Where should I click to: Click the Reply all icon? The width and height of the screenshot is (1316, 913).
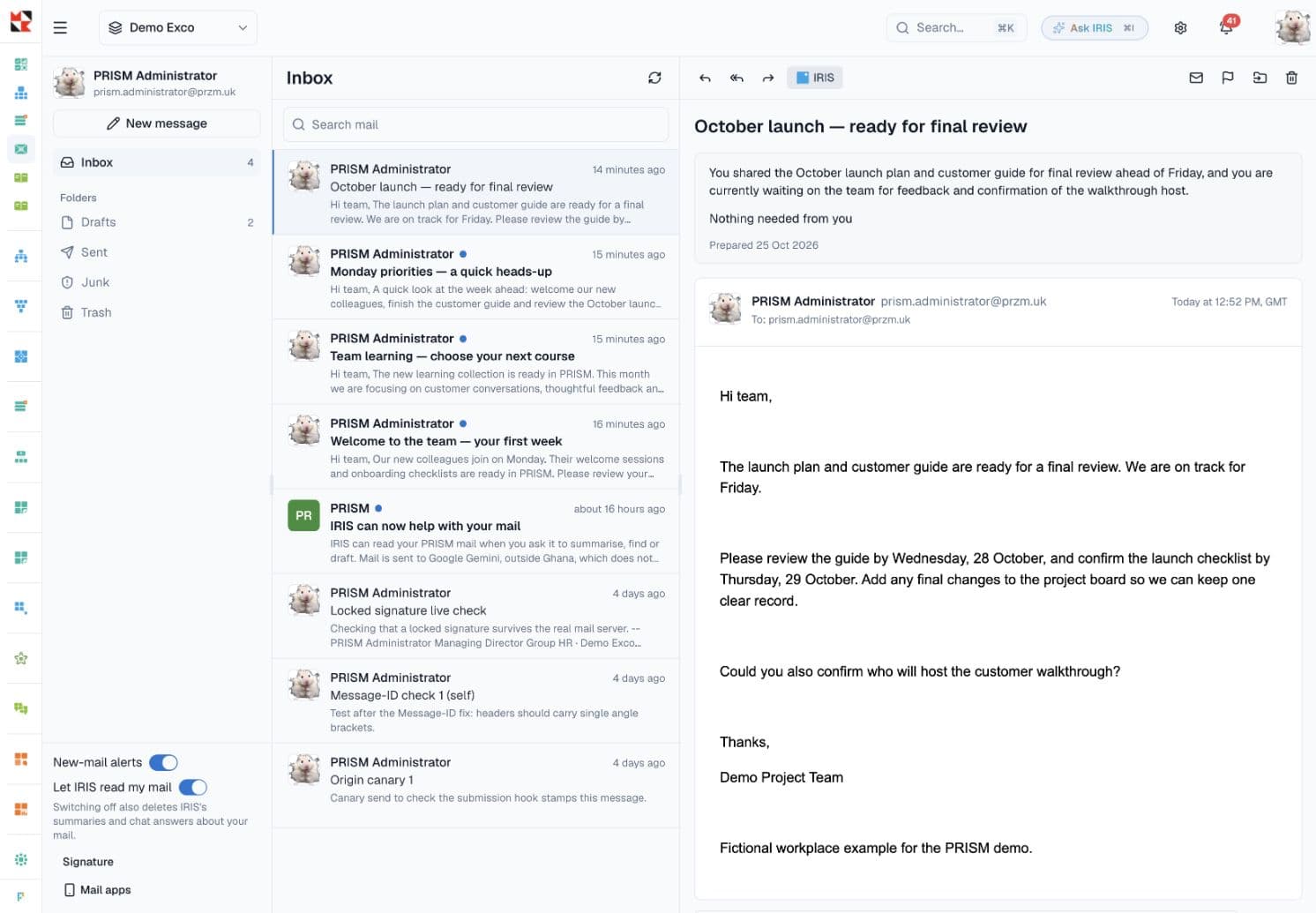pyautogui.click(x=737, y=78)
